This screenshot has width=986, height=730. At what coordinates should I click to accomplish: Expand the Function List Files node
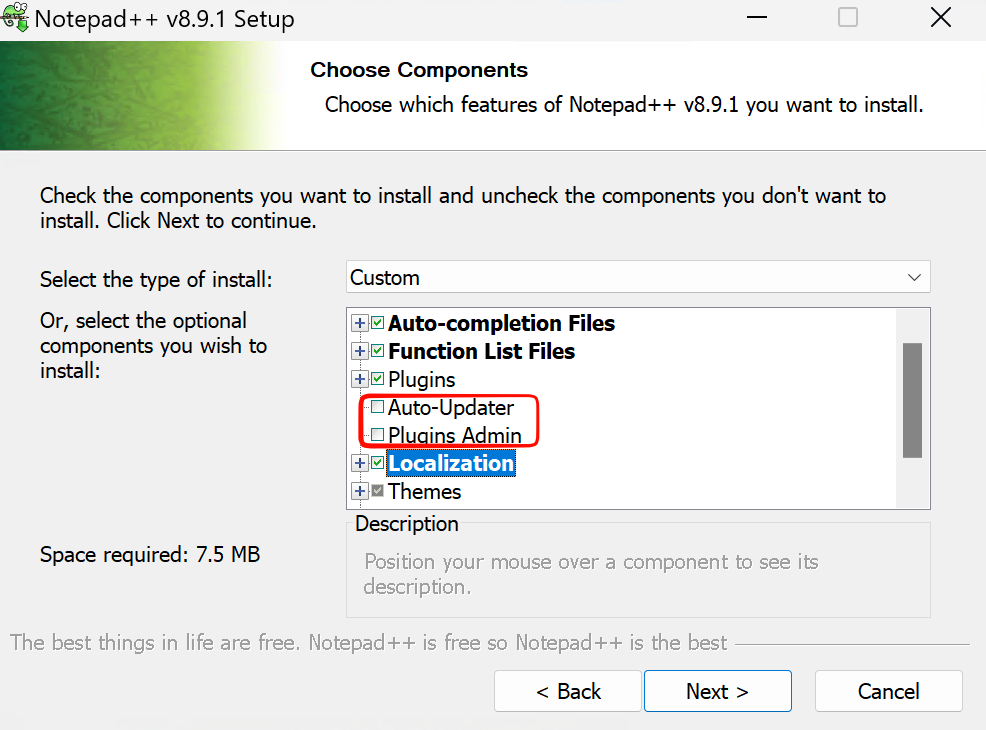(360, 351)
